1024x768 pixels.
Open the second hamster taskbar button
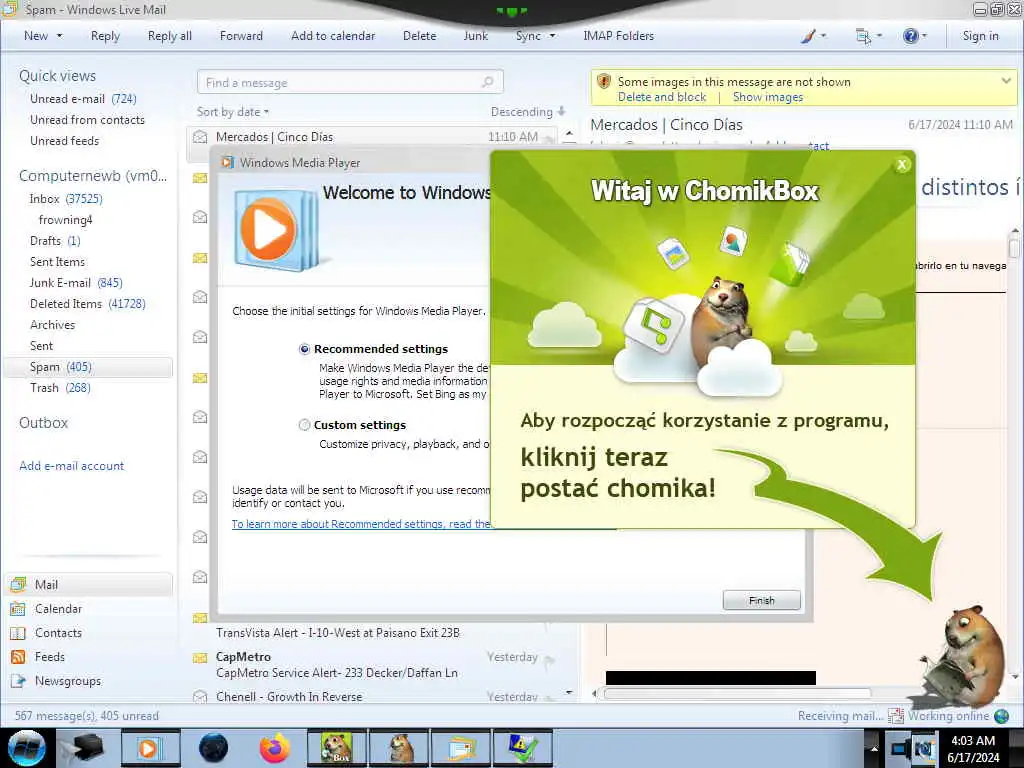(x=399, y=748)
